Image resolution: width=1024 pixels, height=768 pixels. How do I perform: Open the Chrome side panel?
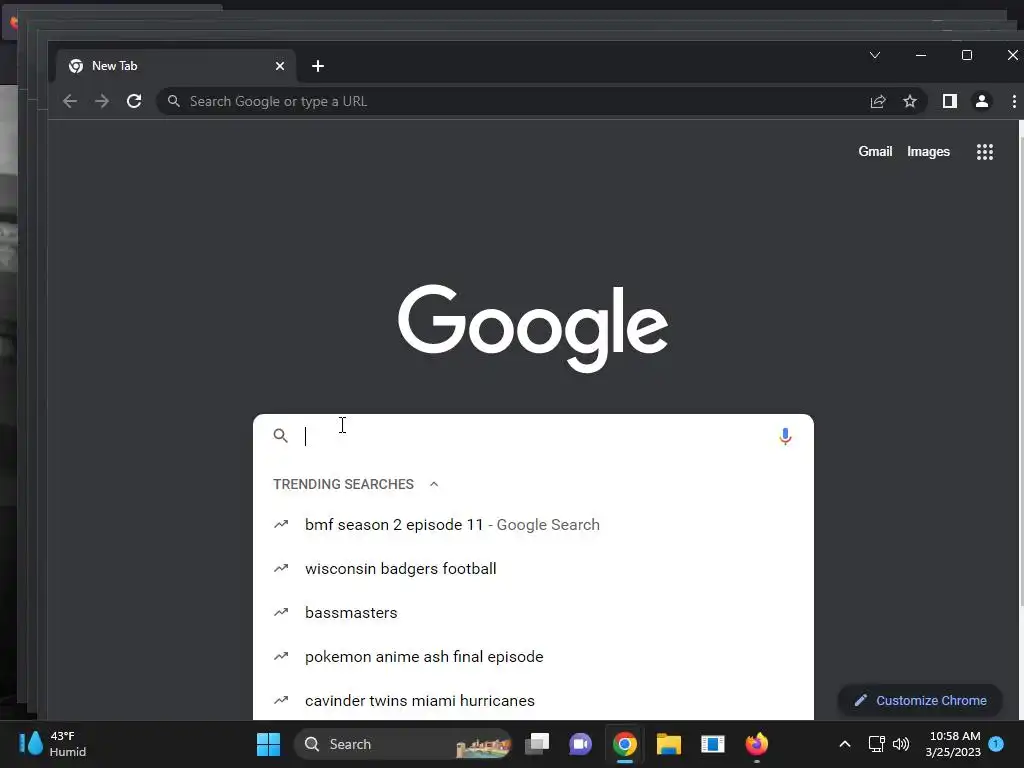(950, 101)
